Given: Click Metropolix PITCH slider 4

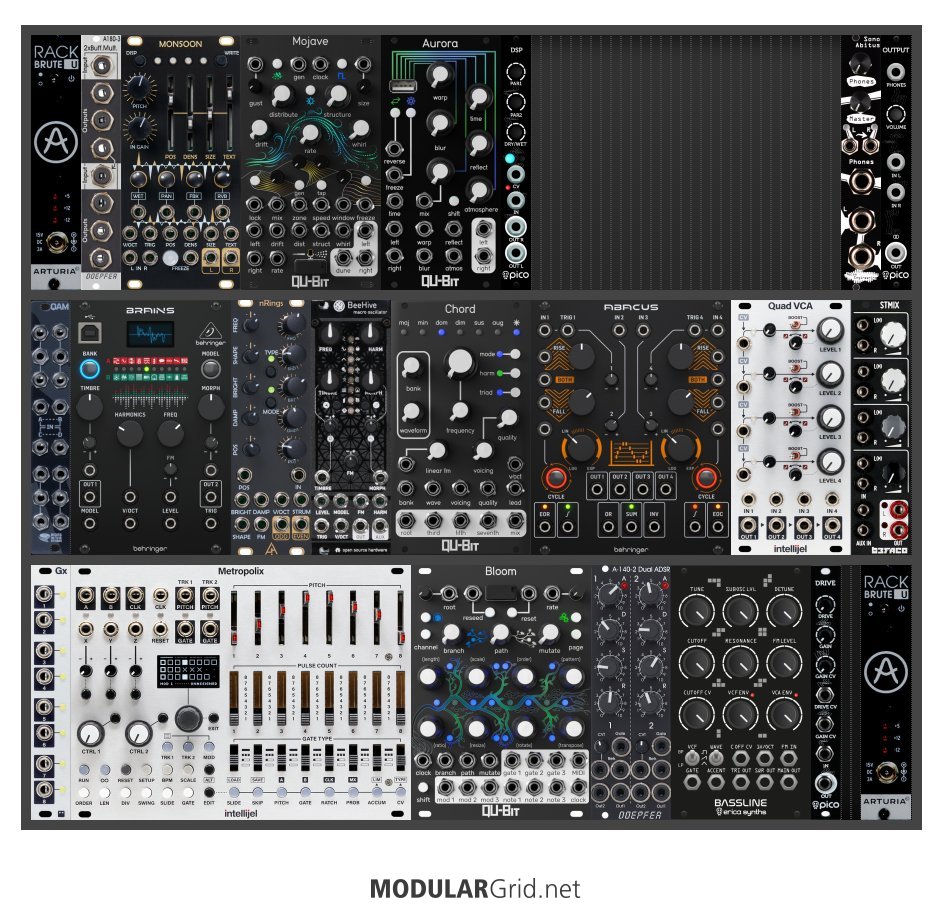Looking at the screenshot, I should click(305, 620).
